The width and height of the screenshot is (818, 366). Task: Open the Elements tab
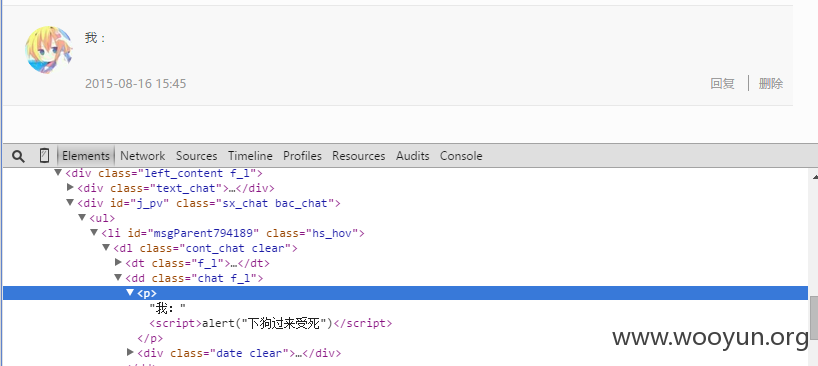[x=86, y=156]
